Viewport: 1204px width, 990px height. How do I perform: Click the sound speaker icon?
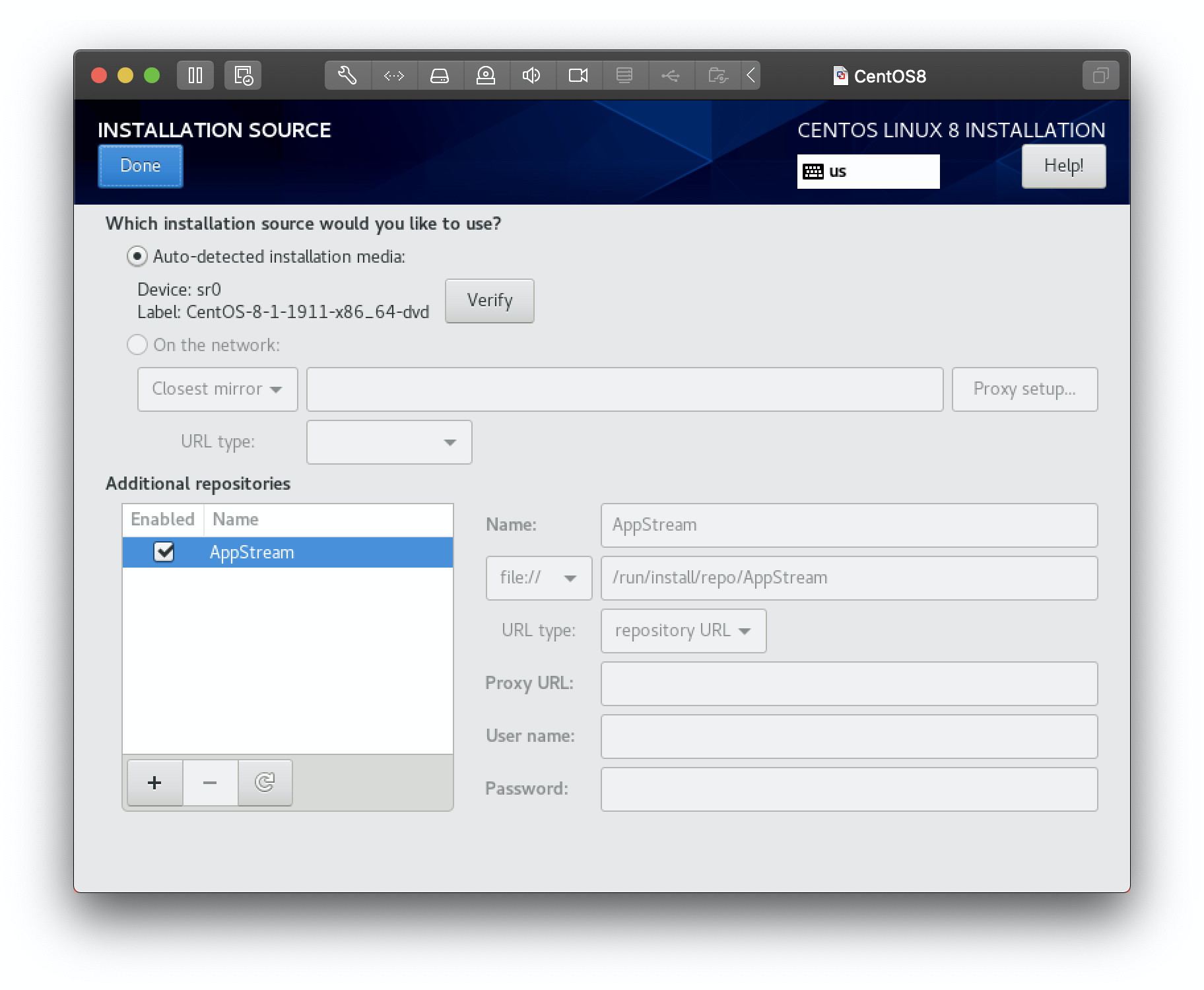point(532,75)
